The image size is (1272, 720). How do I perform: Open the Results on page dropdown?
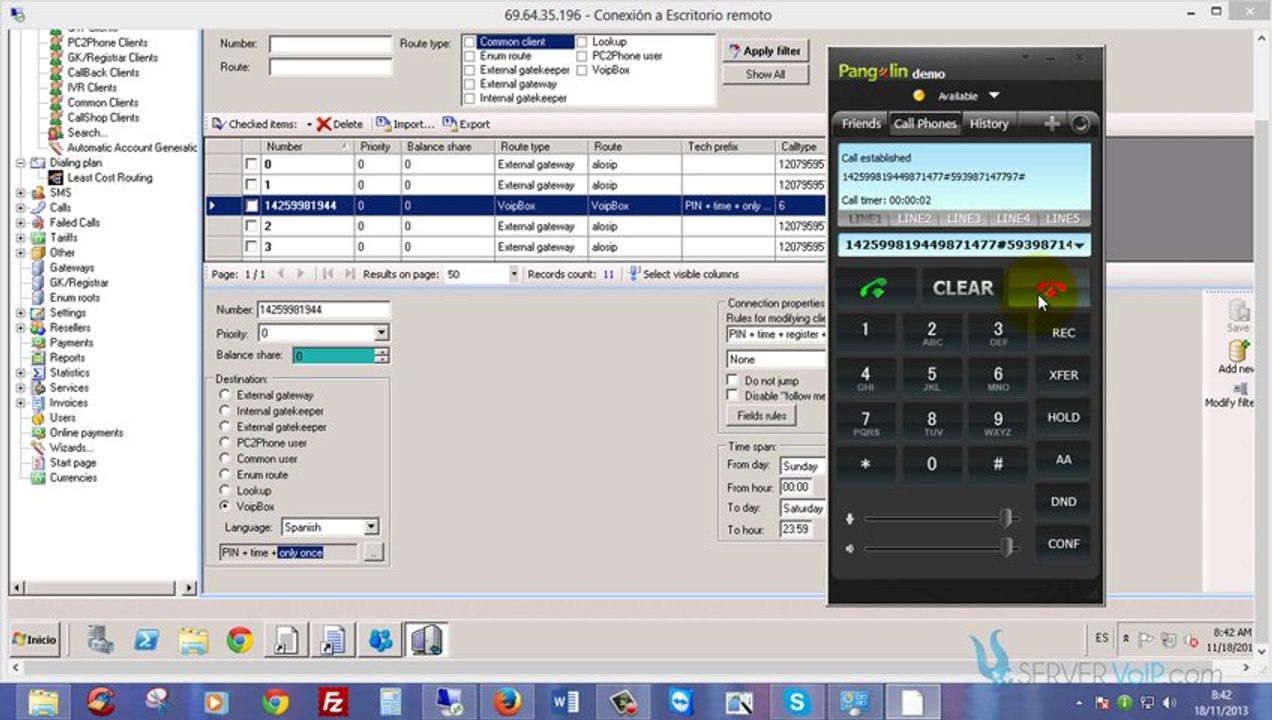coord(514,274)
